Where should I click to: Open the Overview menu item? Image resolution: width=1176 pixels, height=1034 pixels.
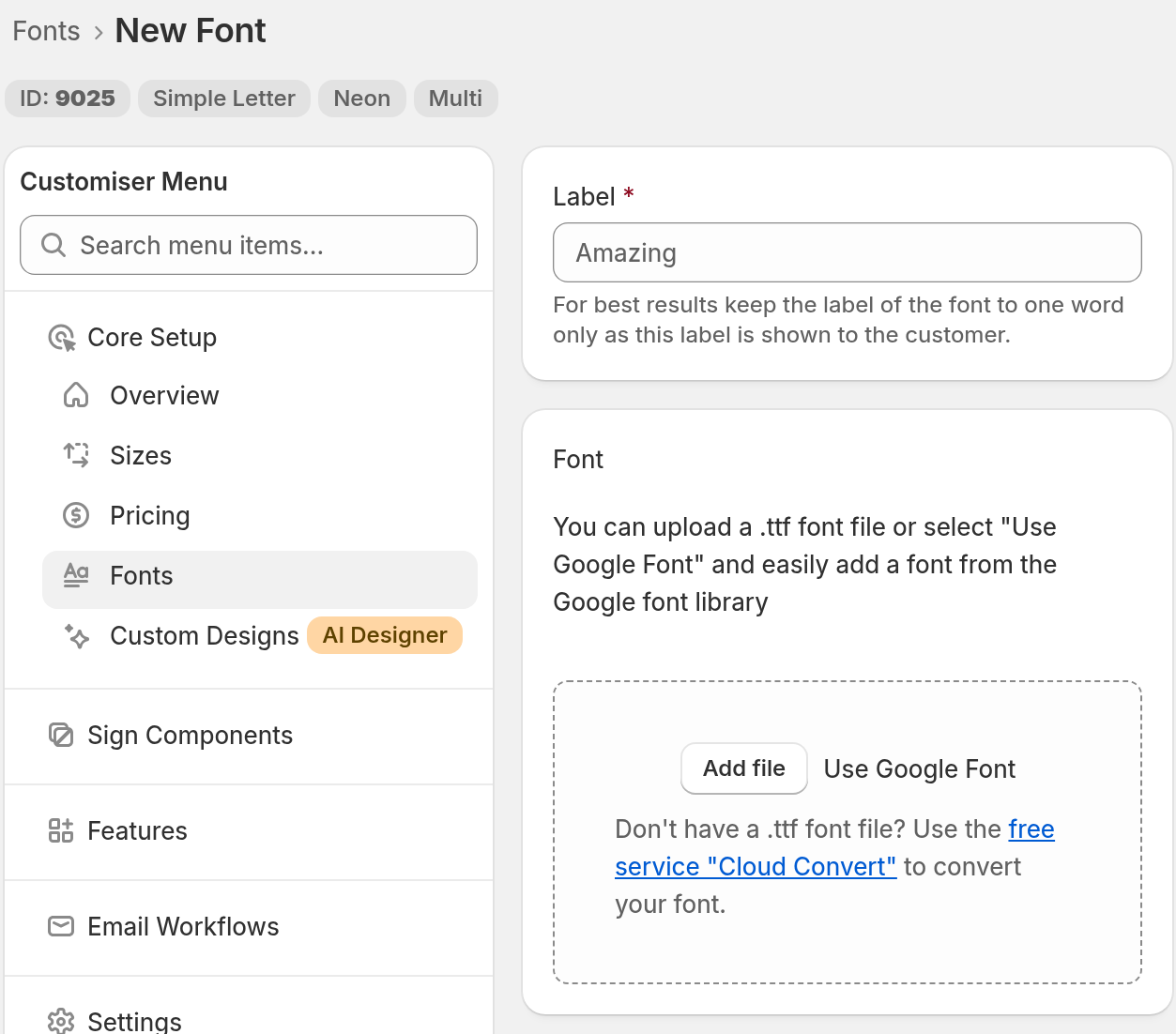pyautogui.click(x=260, y=396)
